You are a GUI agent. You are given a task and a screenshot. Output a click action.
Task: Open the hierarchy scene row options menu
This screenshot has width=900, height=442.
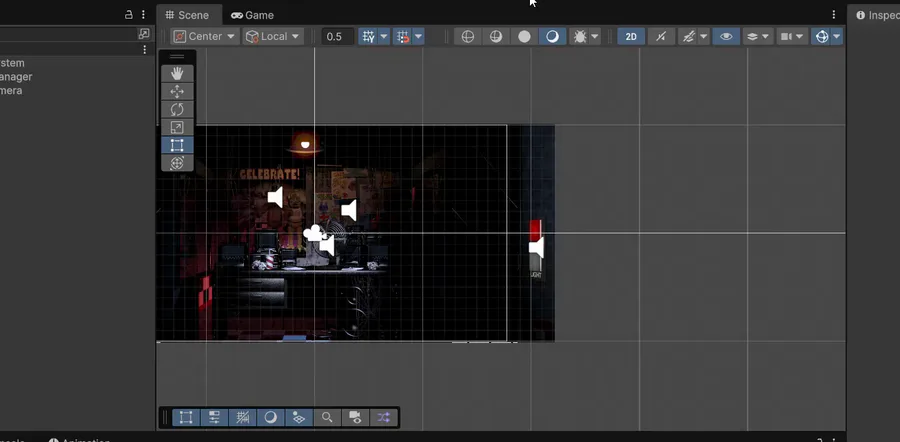(x=145, y=50)
